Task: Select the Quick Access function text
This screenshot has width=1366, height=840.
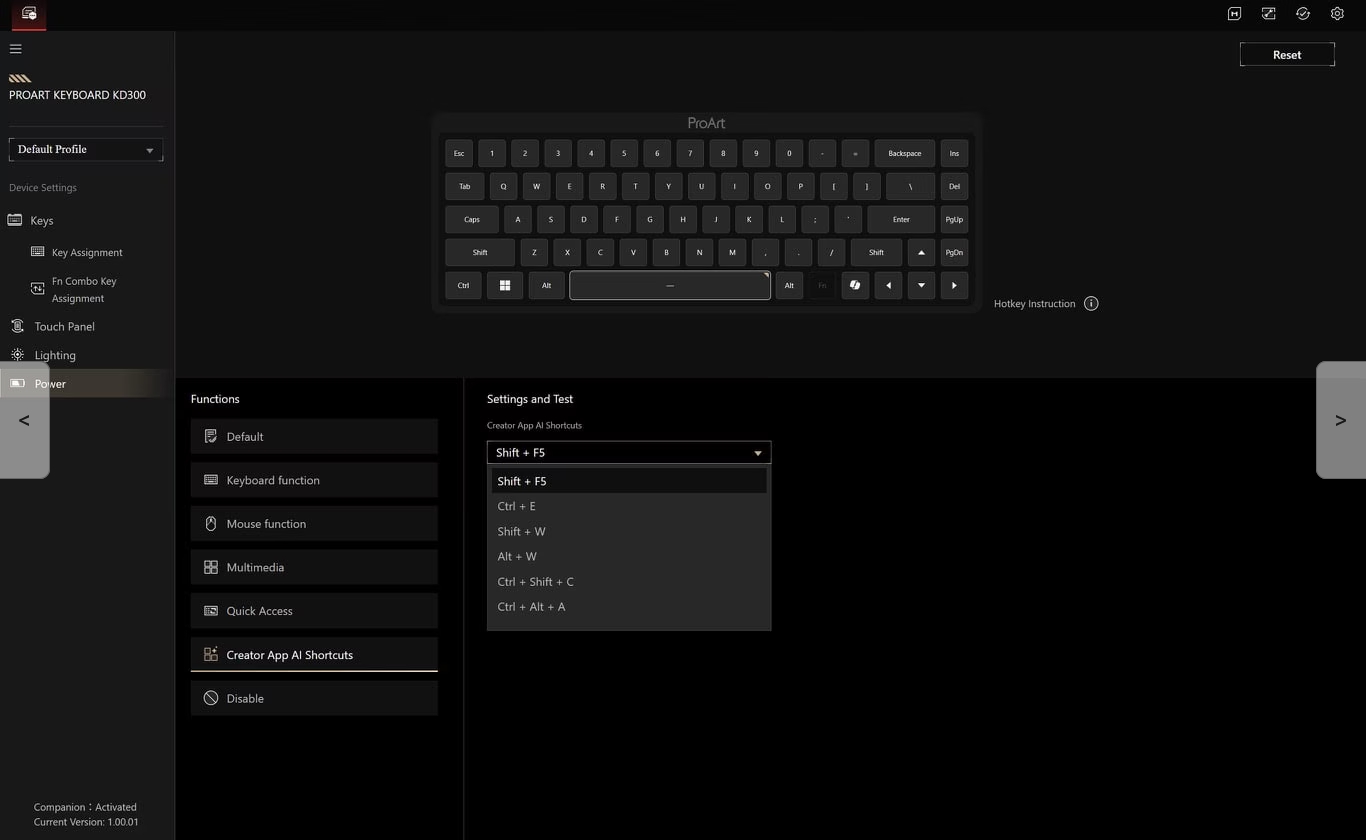Action: [x=259, y=611]
